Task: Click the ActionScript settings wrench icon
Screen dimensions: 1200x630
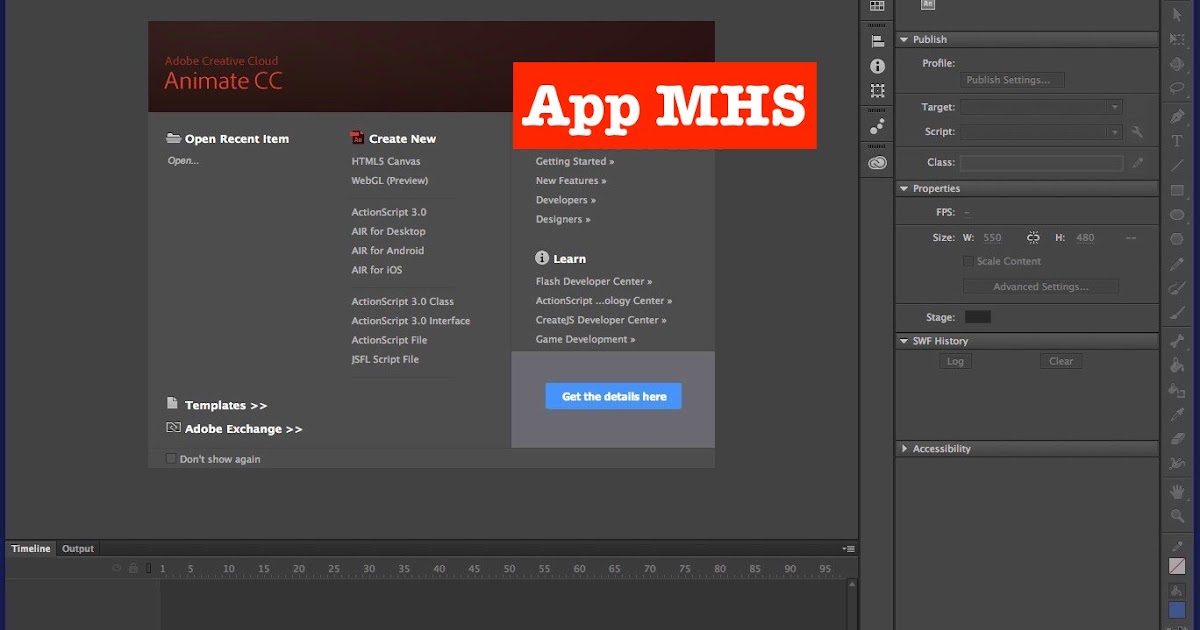Action: coord(1137,132)
